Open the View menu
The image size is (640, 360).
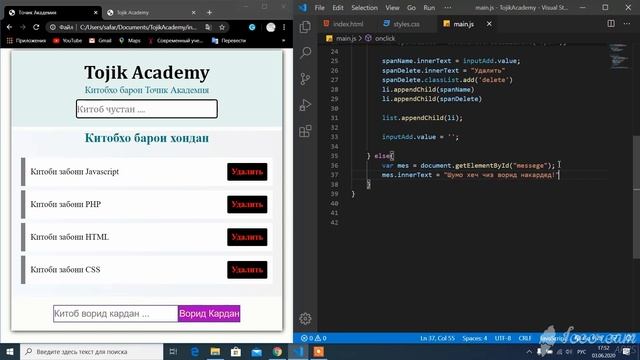(x=392, y=8)
